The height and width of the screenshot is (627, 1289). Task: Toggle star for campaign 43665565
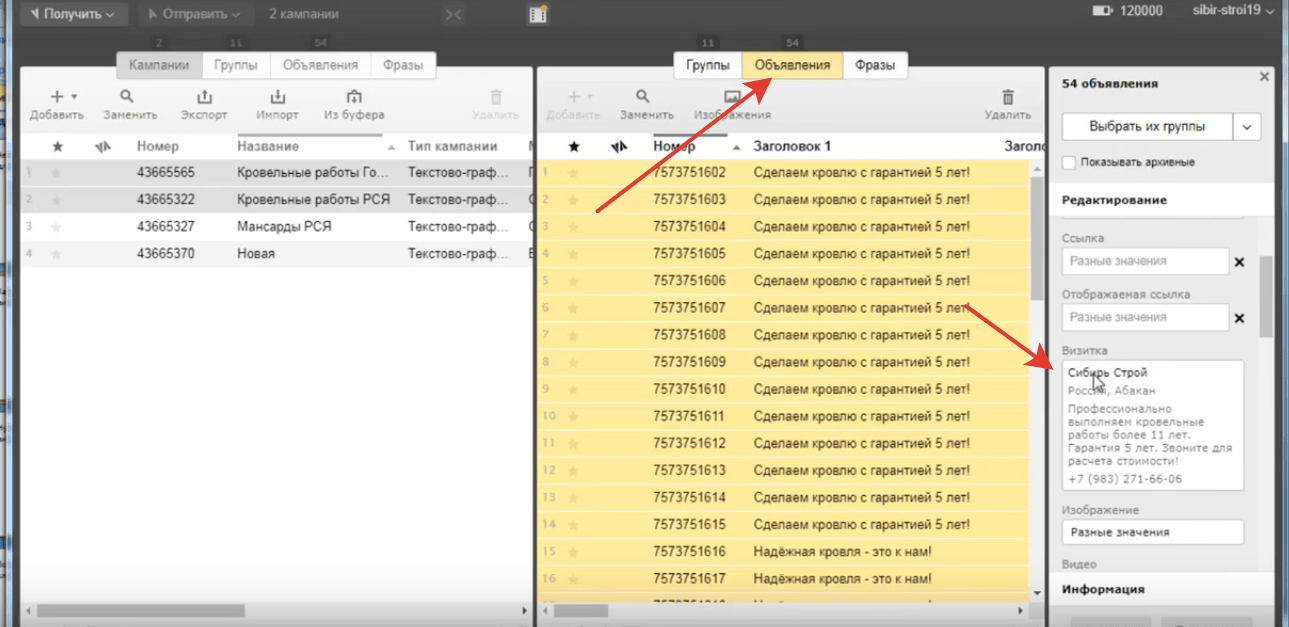pyautogui.click(x=57, y=172)
